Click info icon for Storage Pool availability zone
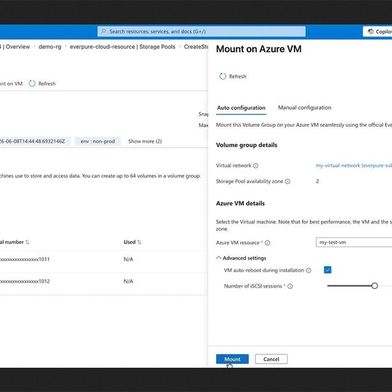This screenshot has width=392, height=392. [288, 181]
